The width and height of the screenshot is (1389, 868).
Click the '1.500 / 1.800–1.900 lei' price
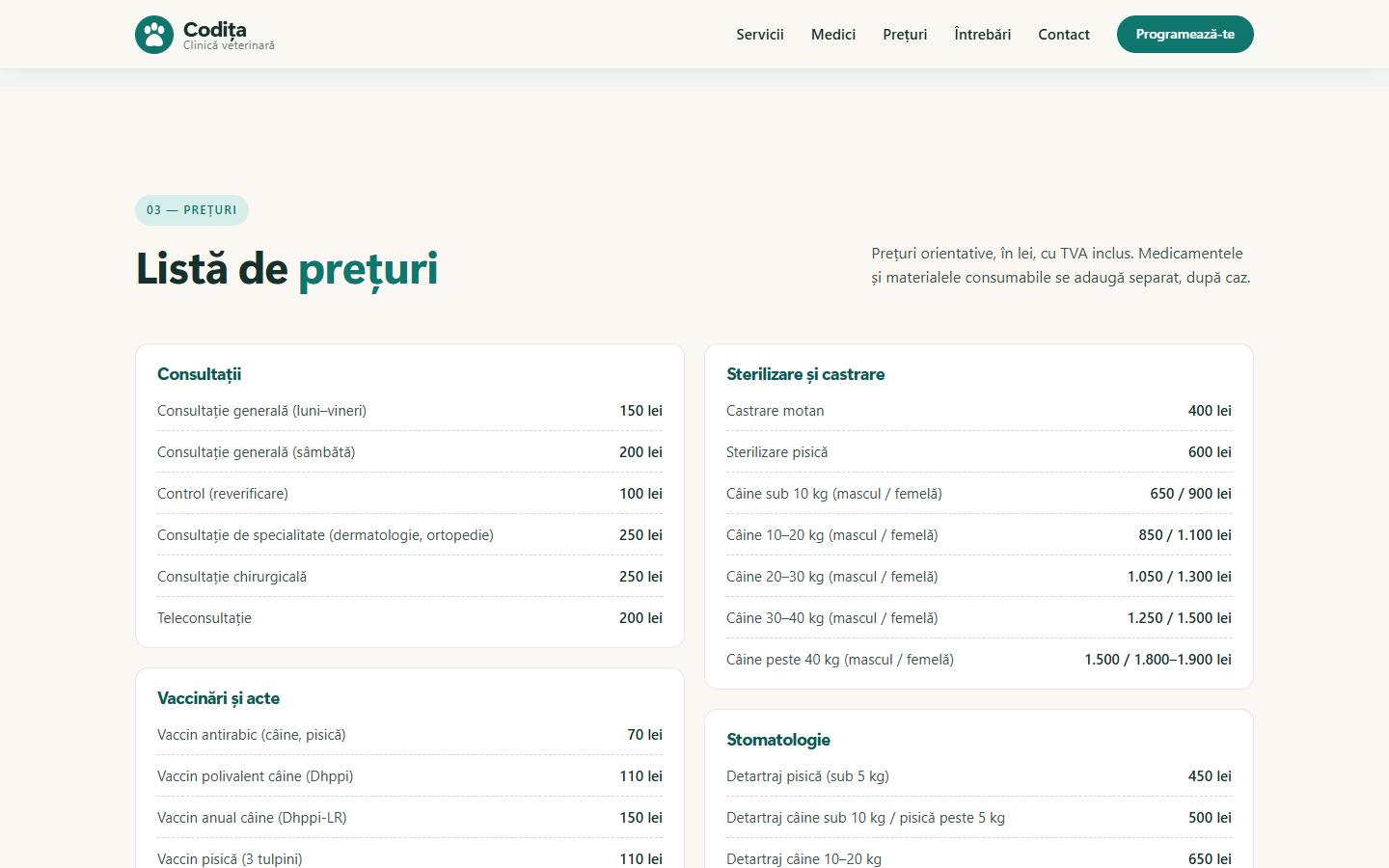coord(1157,660)
